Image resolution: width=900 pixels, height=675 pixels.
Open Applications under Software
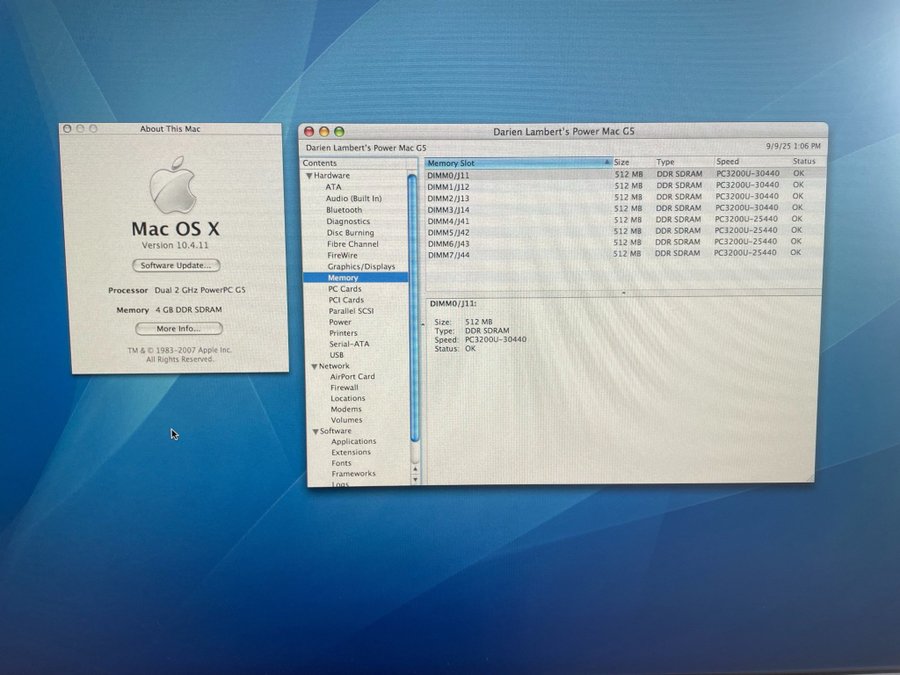[x=354, y=441]
